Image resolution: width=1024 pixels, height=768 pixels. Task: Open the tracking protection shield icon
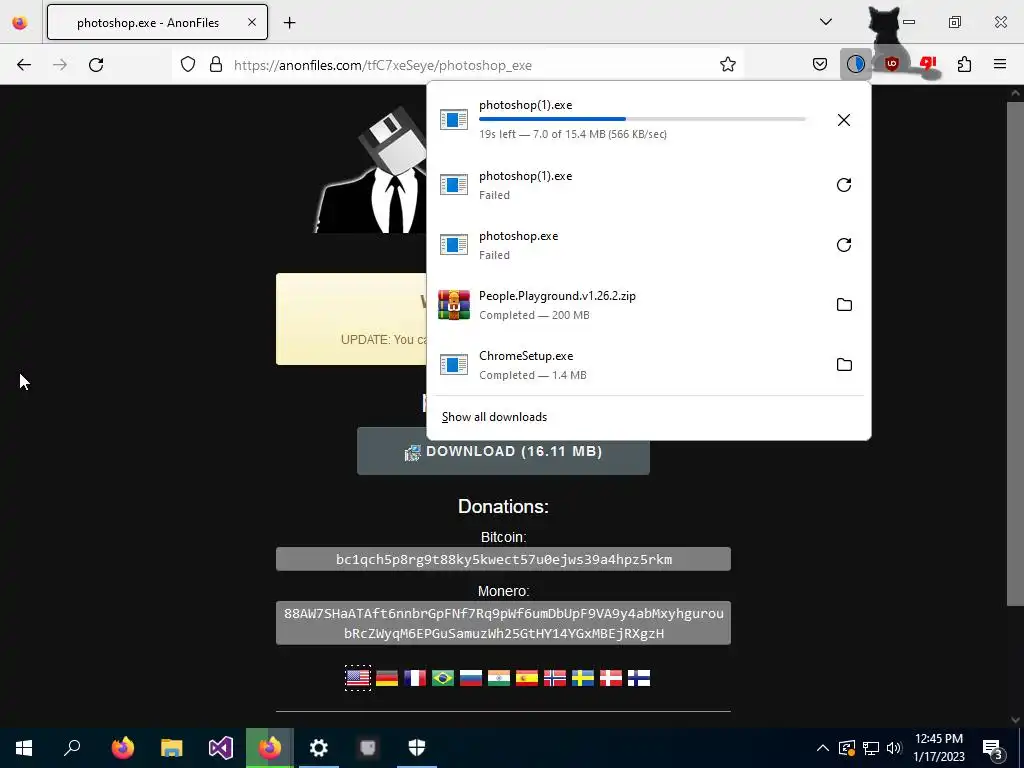[188, 65]
